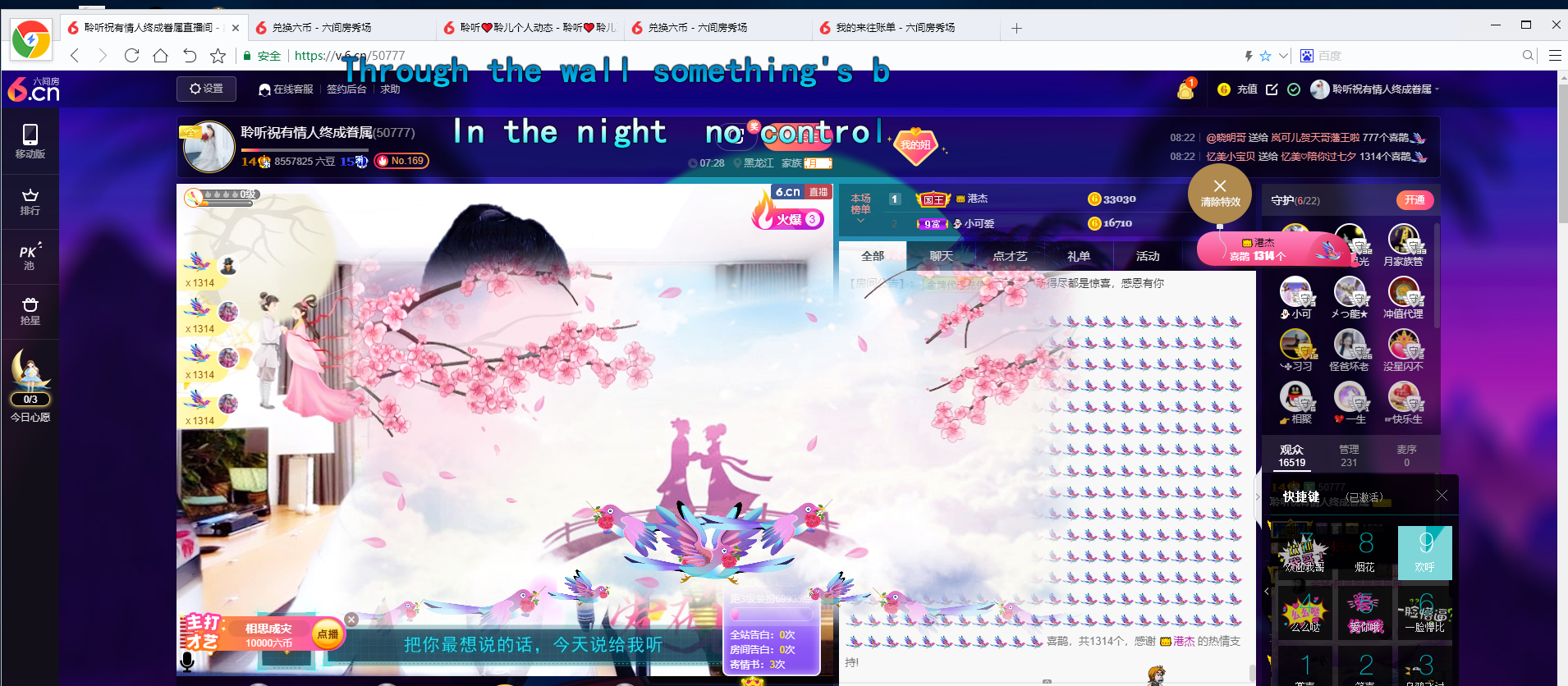Image resolution: width=1568 pixels, height=686 pixels.
Task: Open 今日心愿 daily wish icon
Action: 30,386
